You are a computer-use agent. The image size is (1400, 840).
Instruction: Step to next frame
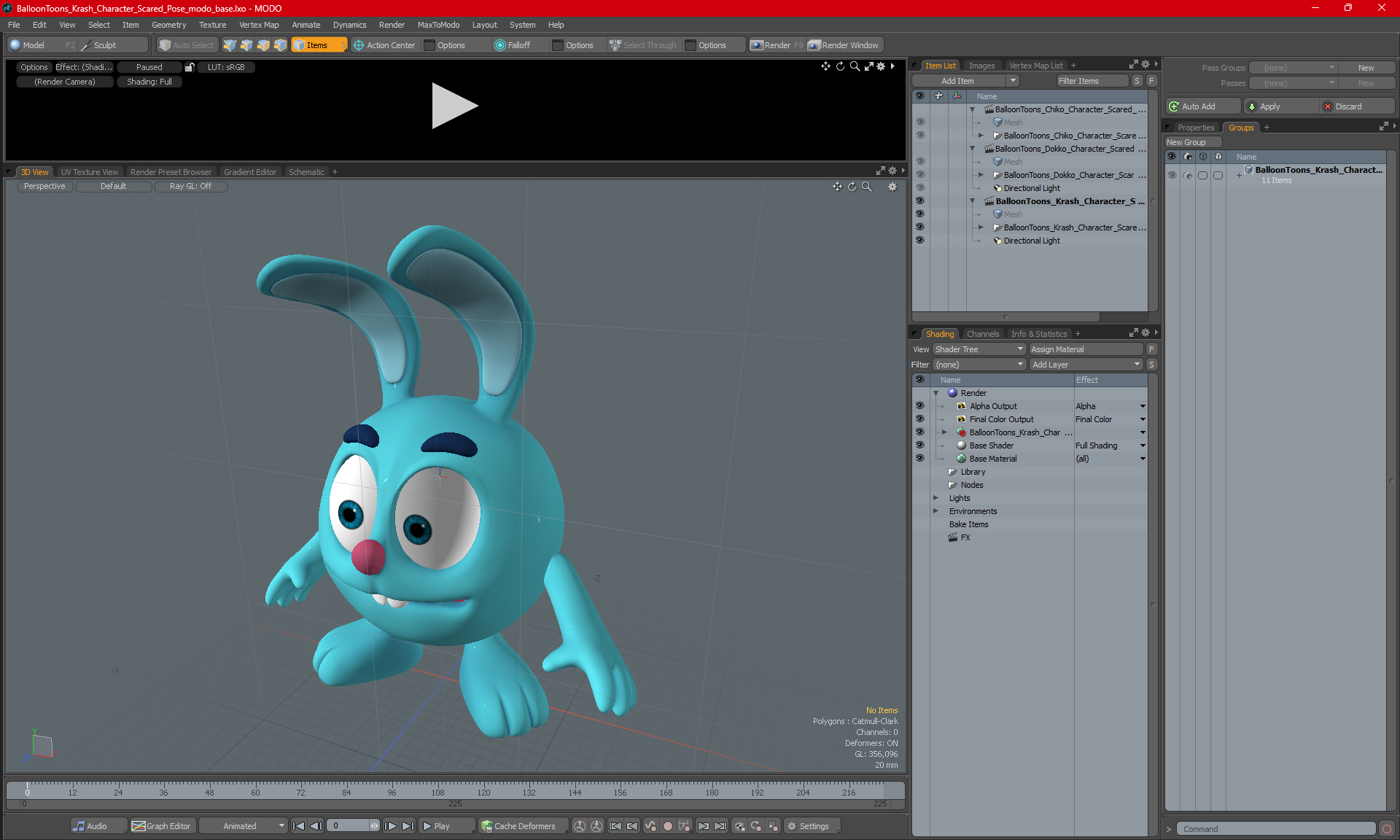(391, 826)
